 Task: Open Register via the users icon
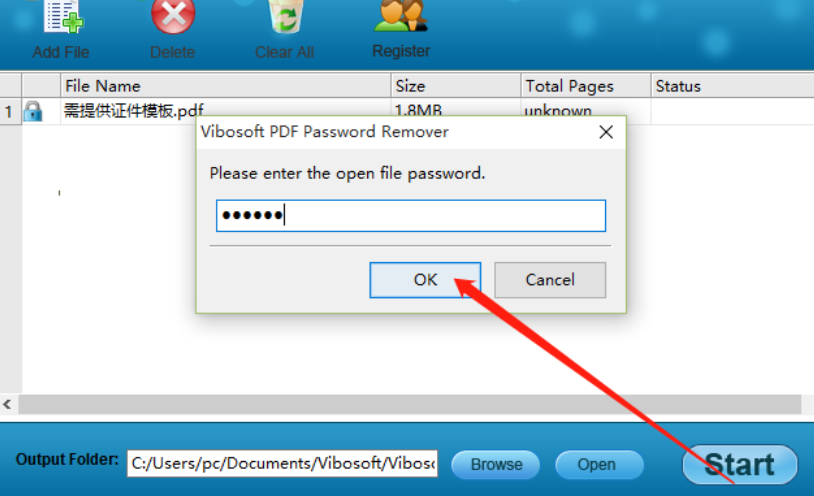(401, 15)
